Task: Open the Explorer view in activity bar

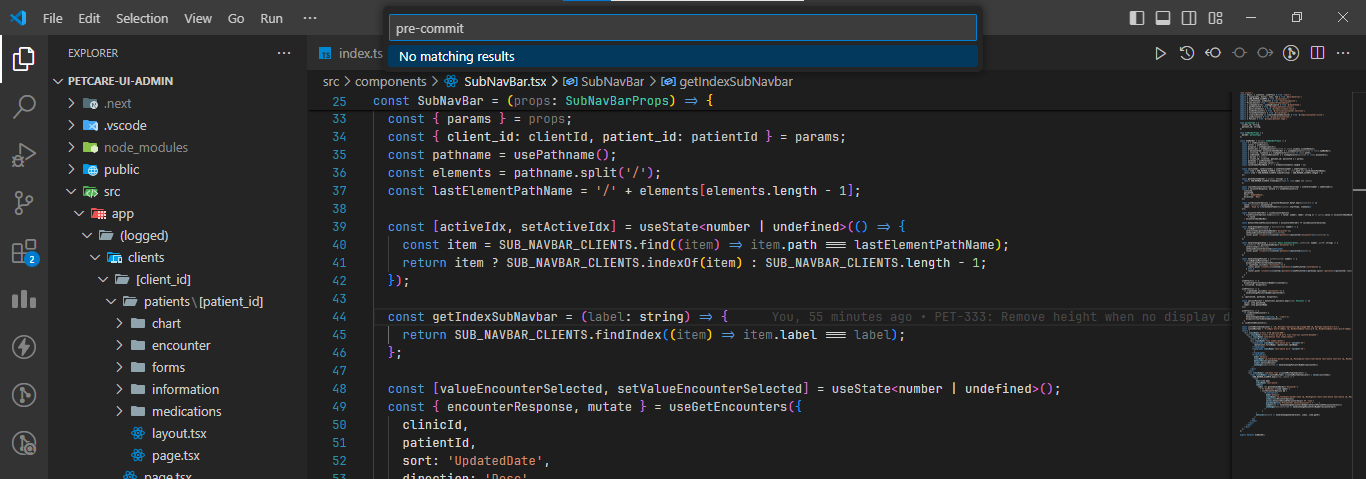Action: 24,60
